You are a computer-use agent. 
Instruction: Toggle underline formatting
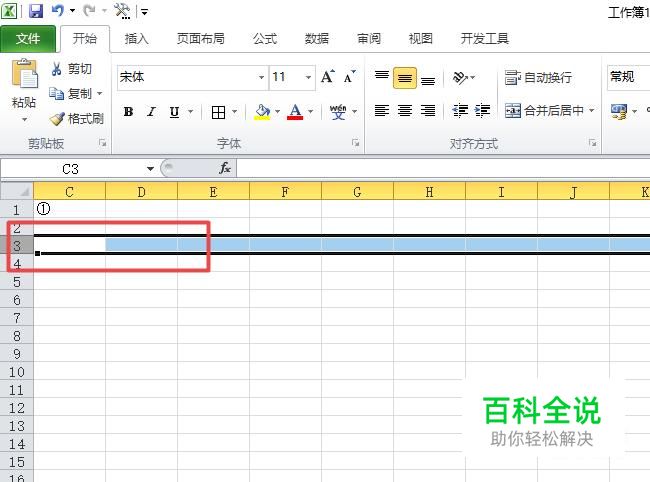pyautogui.click(x=175, y=111)
